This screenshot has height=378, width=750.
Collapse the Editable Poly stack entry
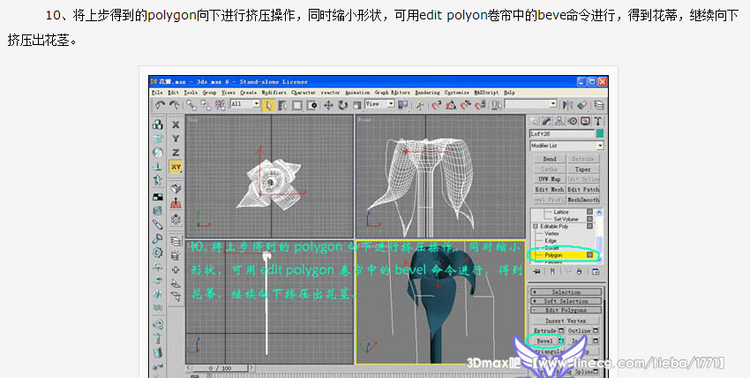pos(536,226)
